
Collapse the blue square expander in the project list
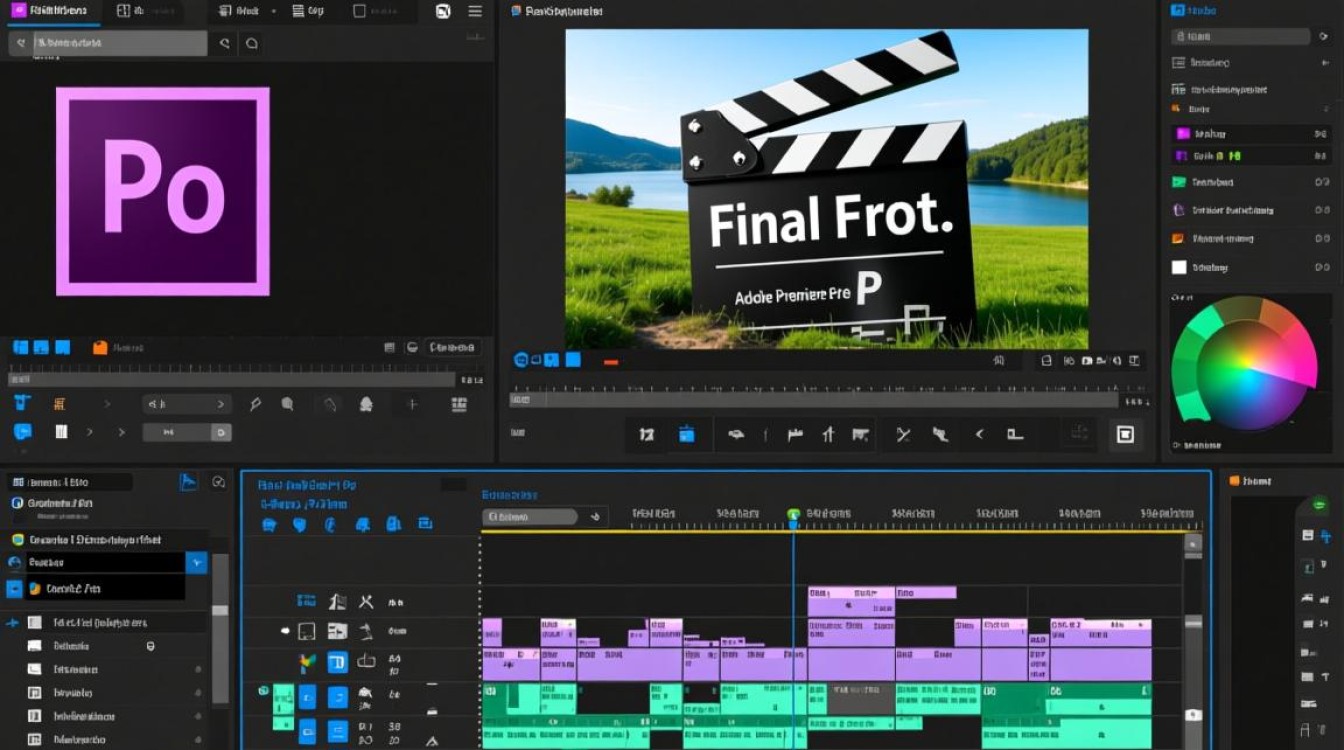(x=14, y=589)
